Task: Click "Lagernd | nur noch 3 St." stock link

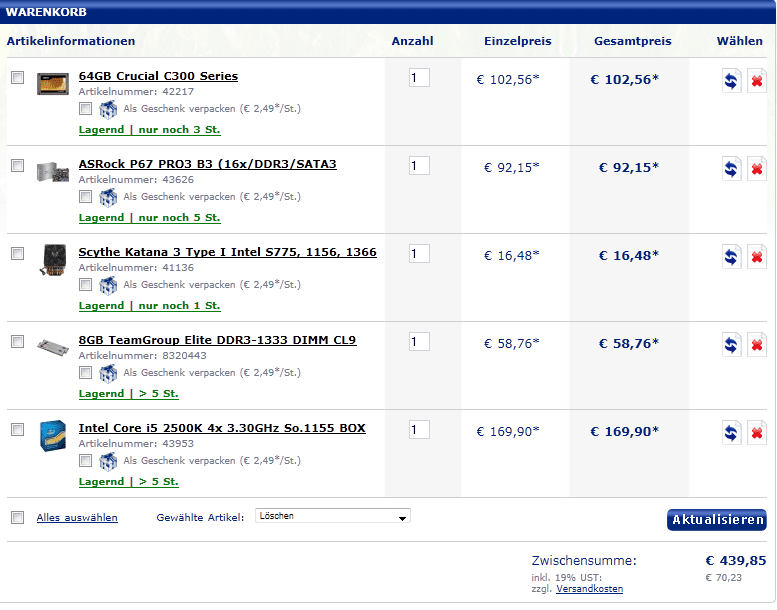Action: (x=150, y=130)
